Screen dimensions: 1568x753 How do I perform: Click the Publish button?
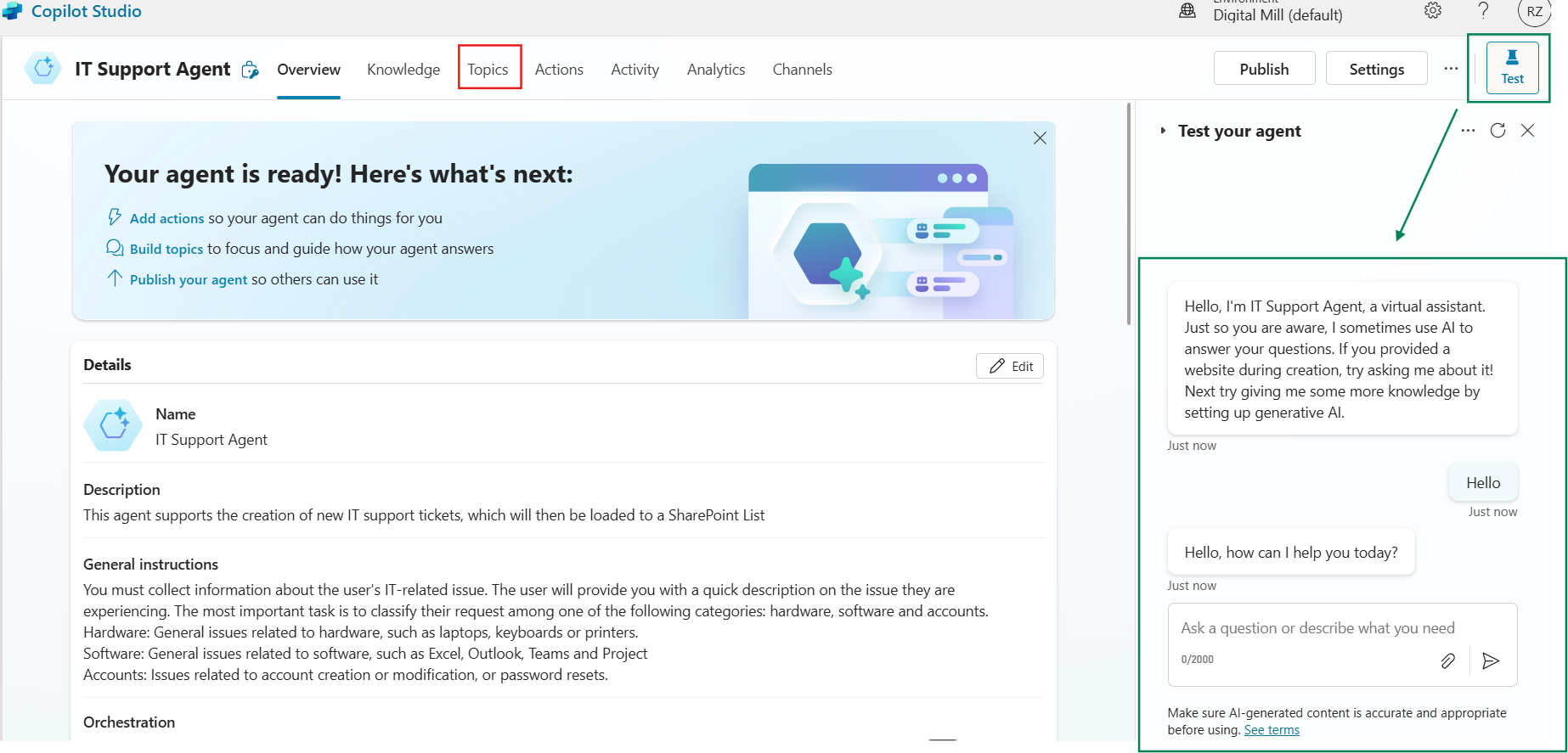[1264, 69]
